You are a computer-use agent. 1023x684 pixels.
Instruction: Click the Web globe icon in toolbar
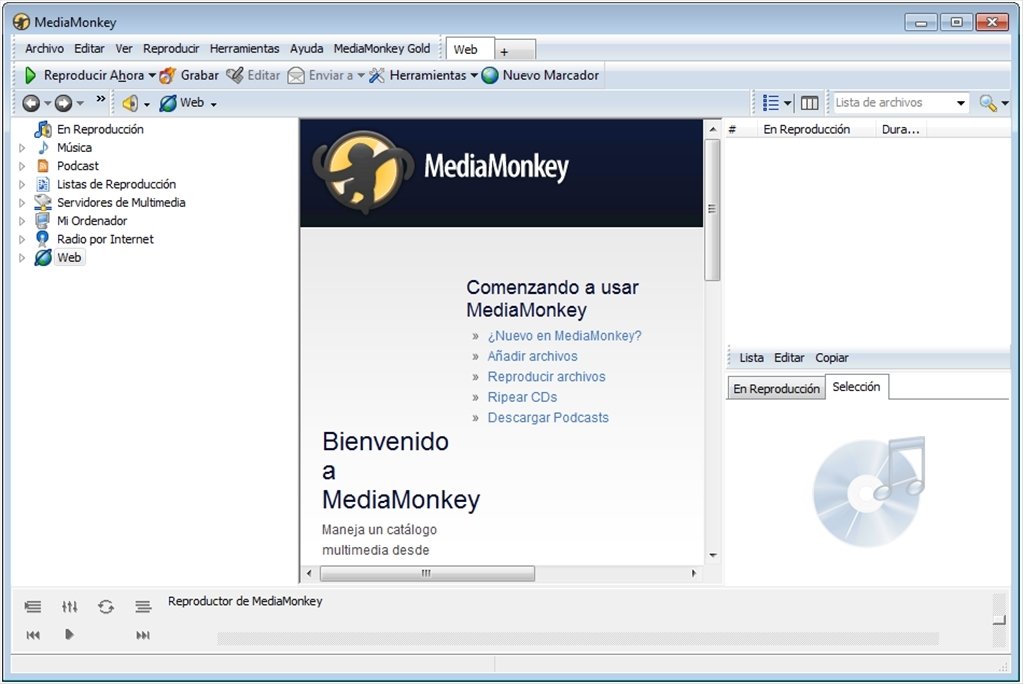click(168, 103)
